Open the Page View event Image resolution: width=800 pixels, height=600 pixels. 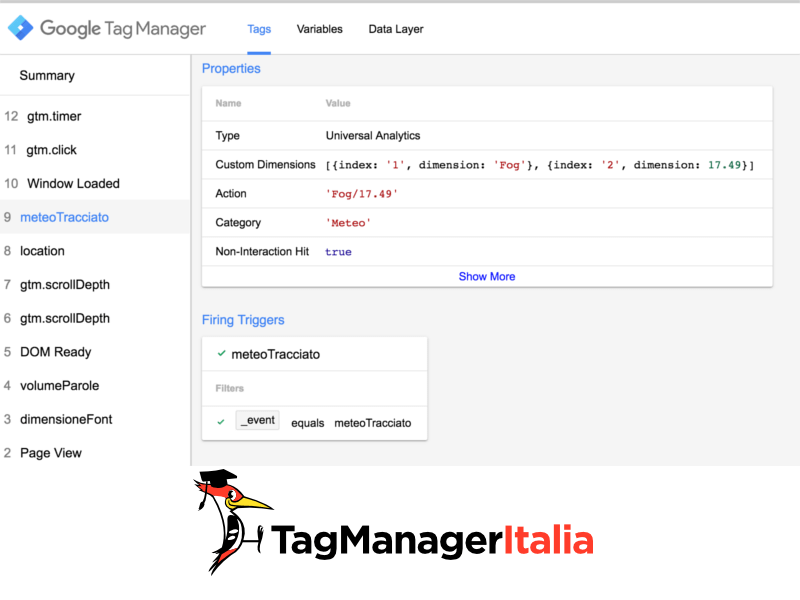50,453
